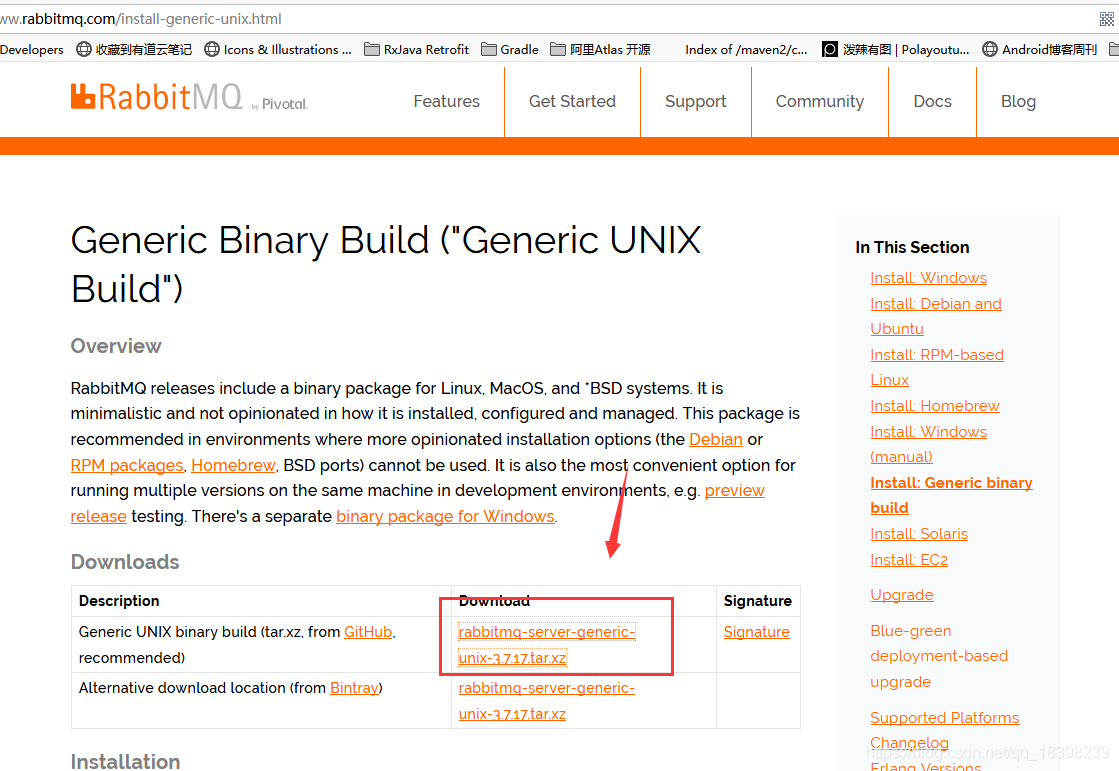Open the Docs menu item
The width and height of the screenshot is (1119, 771).
(932, 101)
